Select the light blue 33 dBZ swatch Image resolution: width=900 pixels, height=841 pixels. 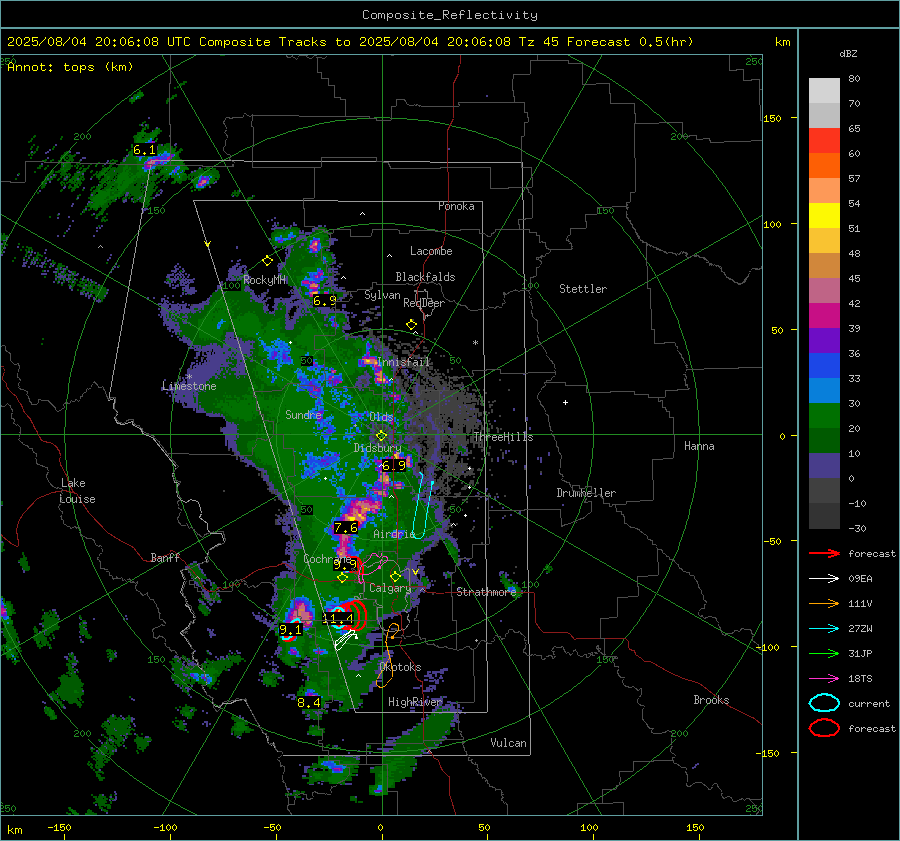824,391
